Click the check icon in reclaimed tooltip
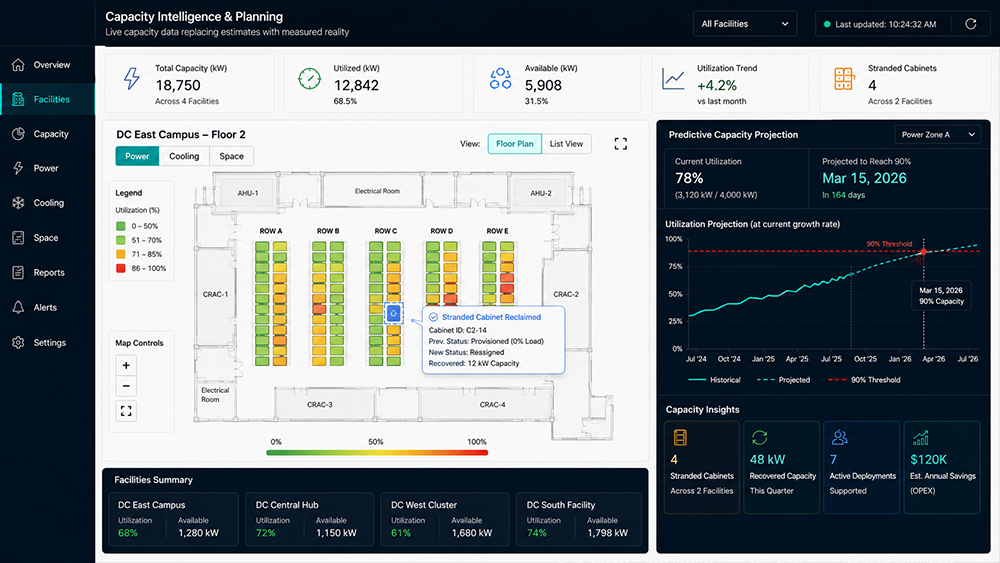 (433, 317)
